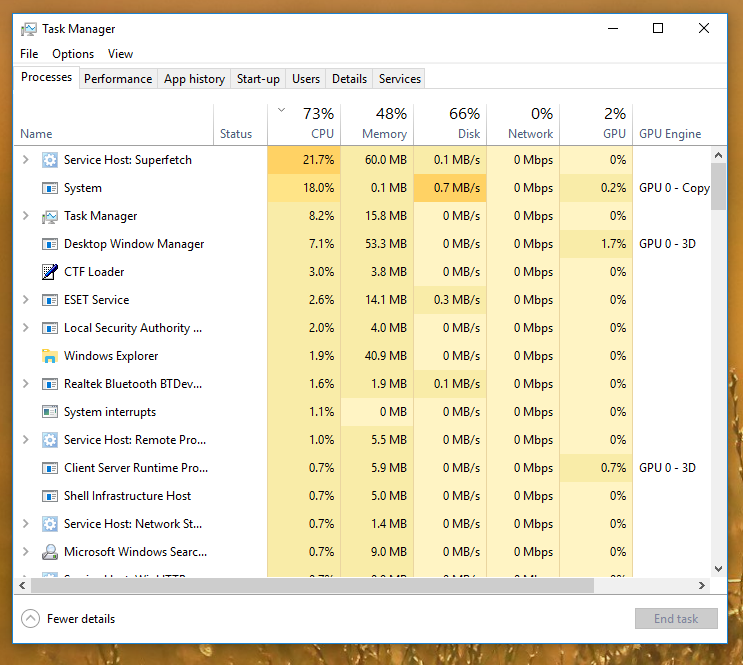Sort by the 2% GPU column header
Screen dimensions: 743x665
[596, 125]
